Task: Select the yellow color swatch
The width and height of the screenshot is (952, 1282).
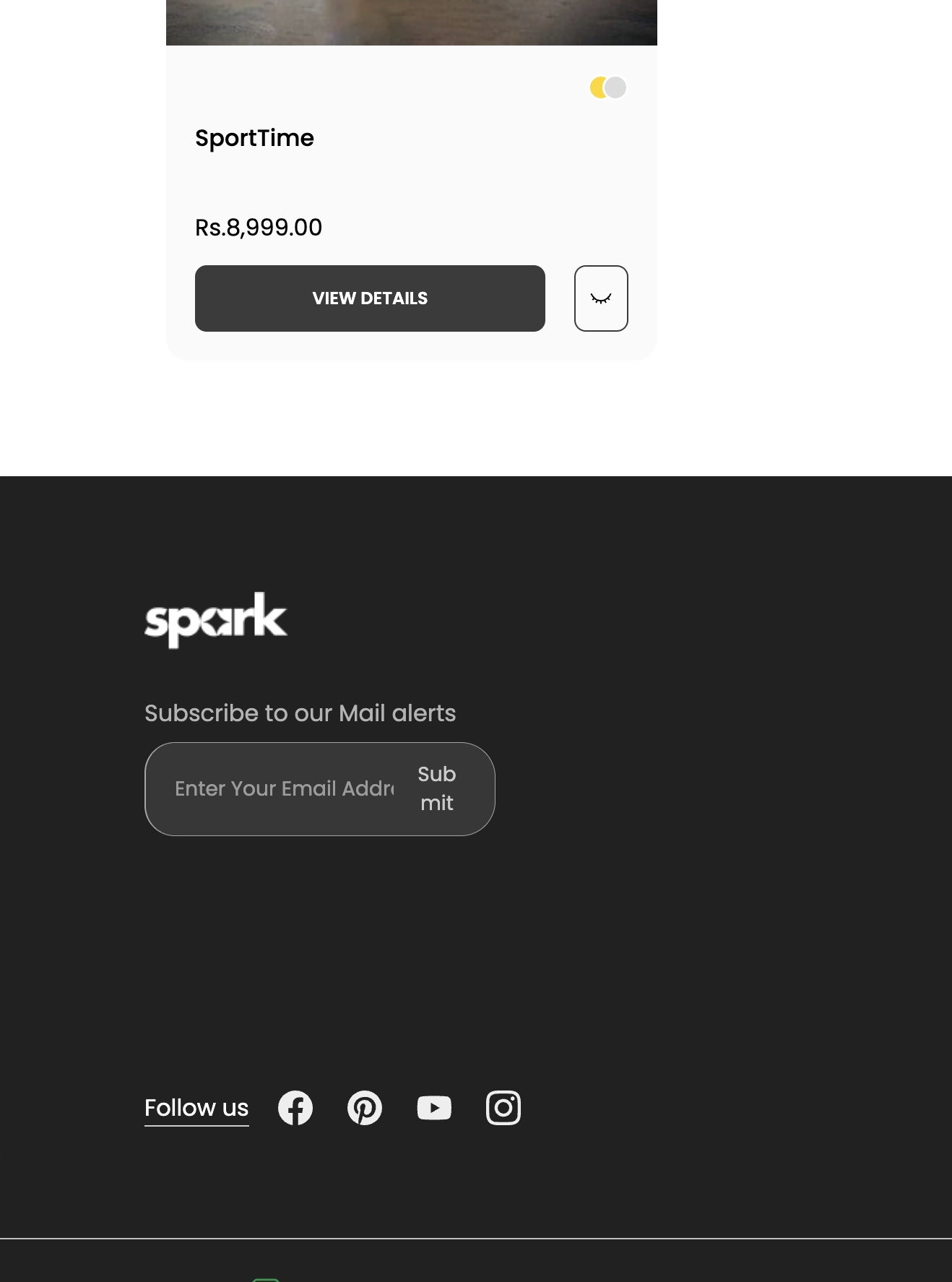Action: (x=597, y=87)
